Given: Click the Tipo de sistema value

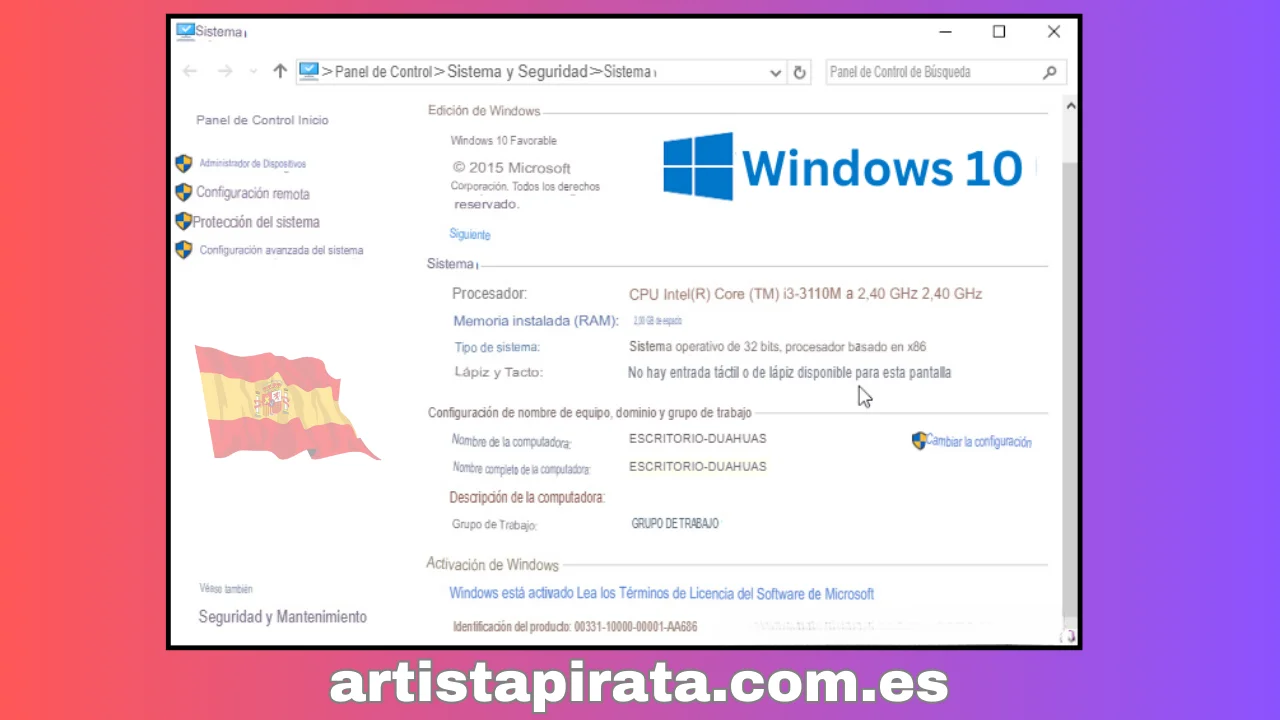Looking at the screenshot, I should pos(777,347).
